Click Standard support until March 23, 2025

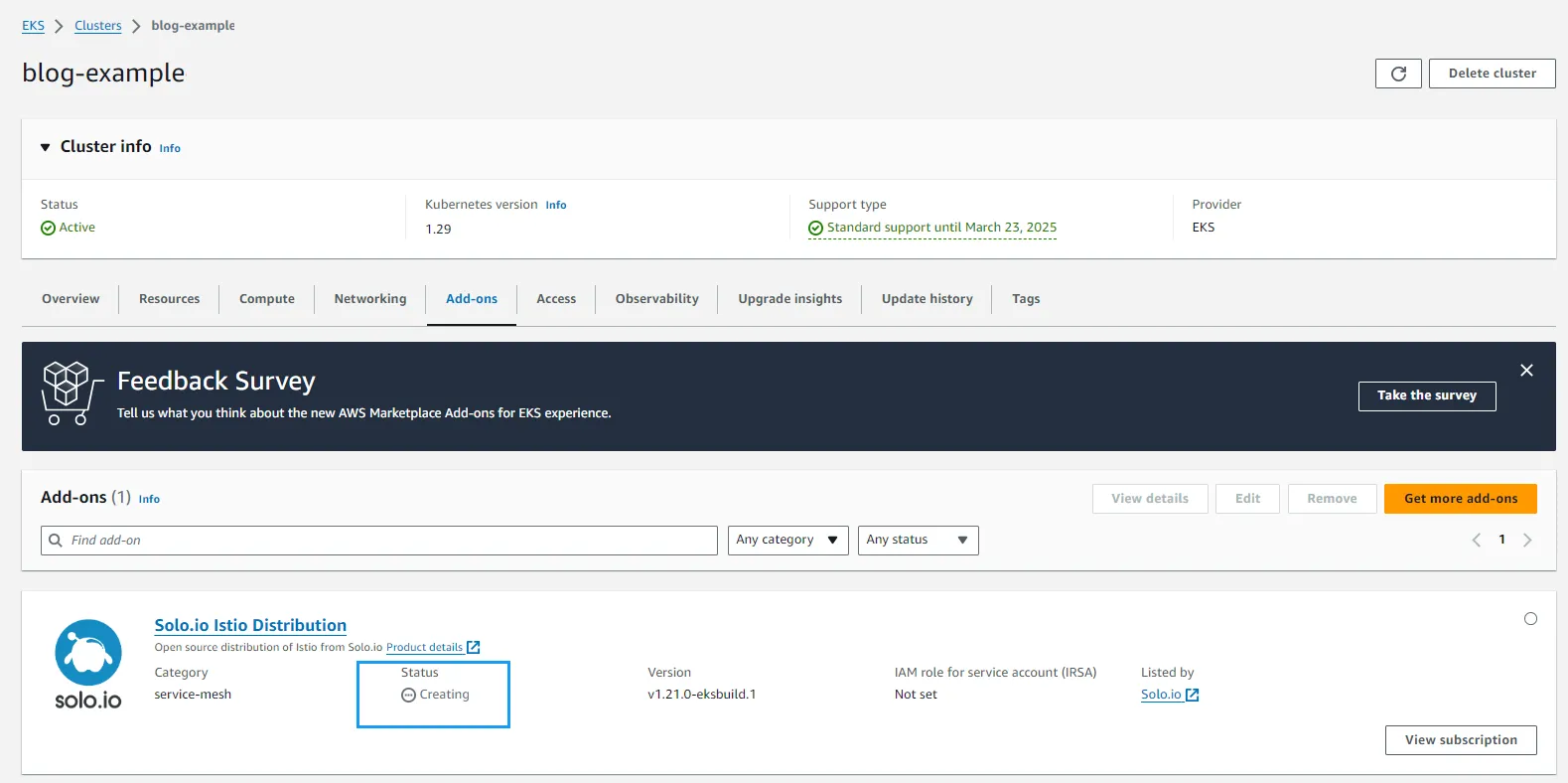click(x=941, y=228)
